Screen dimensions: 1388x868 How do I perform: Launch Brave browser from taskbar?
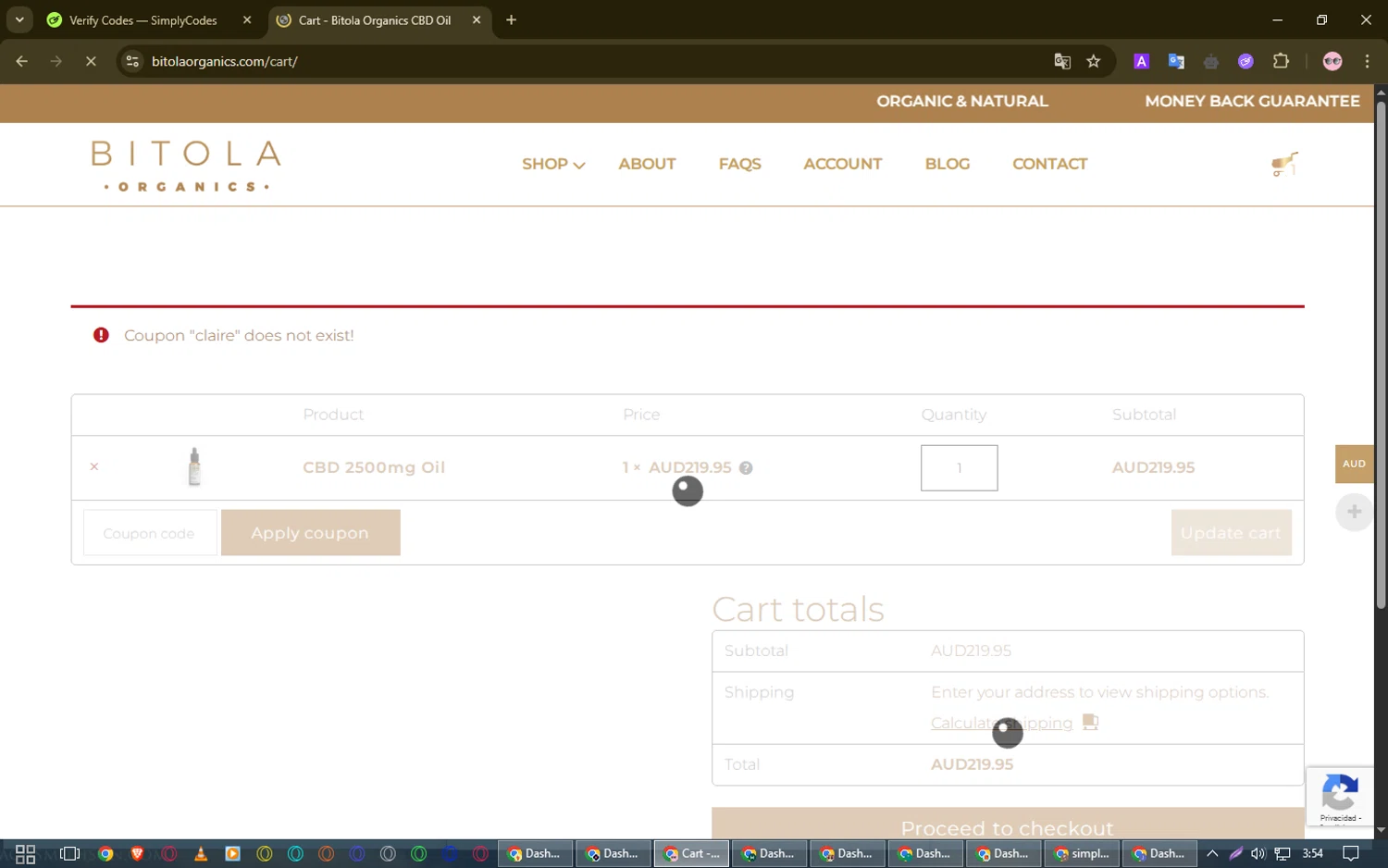(137, 853)
